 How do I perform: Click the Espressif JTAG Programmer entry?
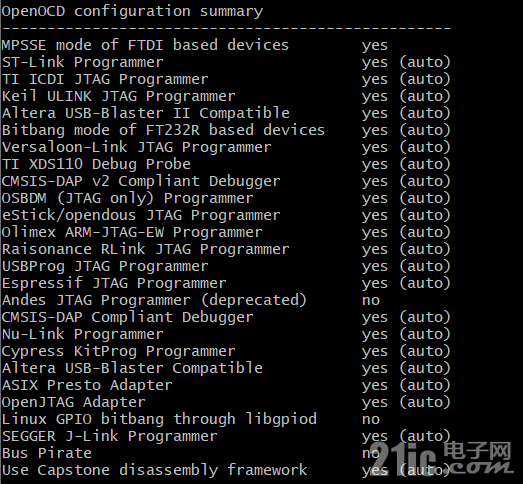pyautogui.click(x=114, y=284)
